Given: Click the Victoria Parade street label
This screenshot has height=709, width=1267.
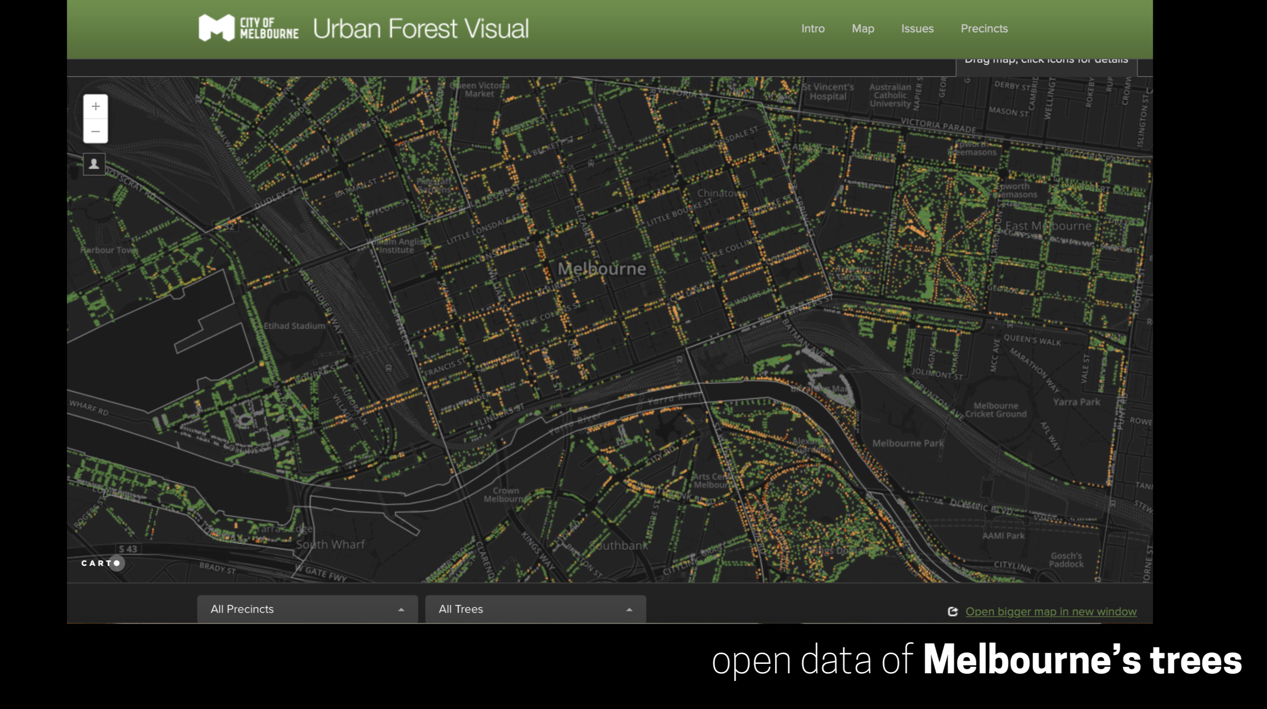Looking at the screenshot, I should [938, 125].
